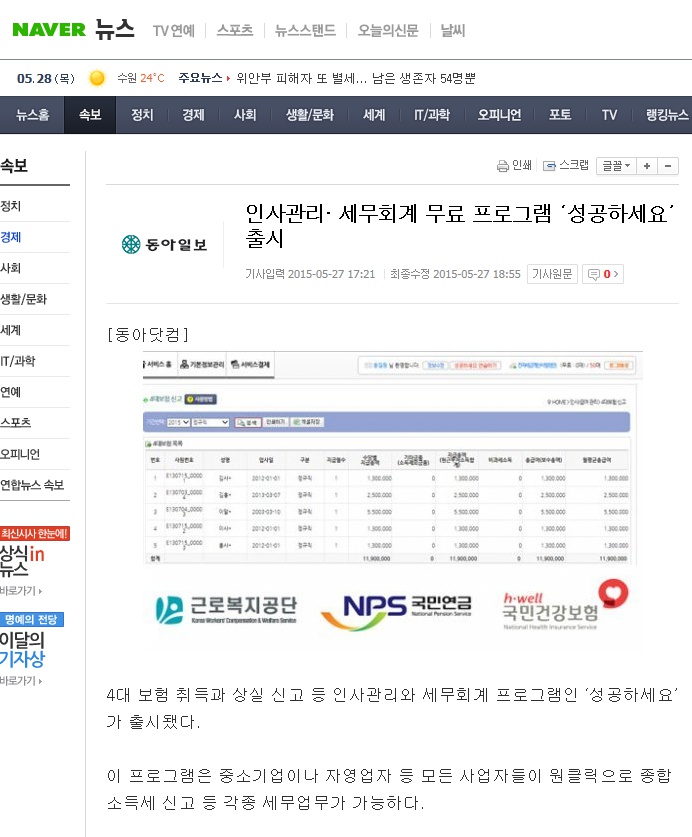Select 뉴스홈 tab in menu bar
The image size is (692, 837).
click(32, 115)
